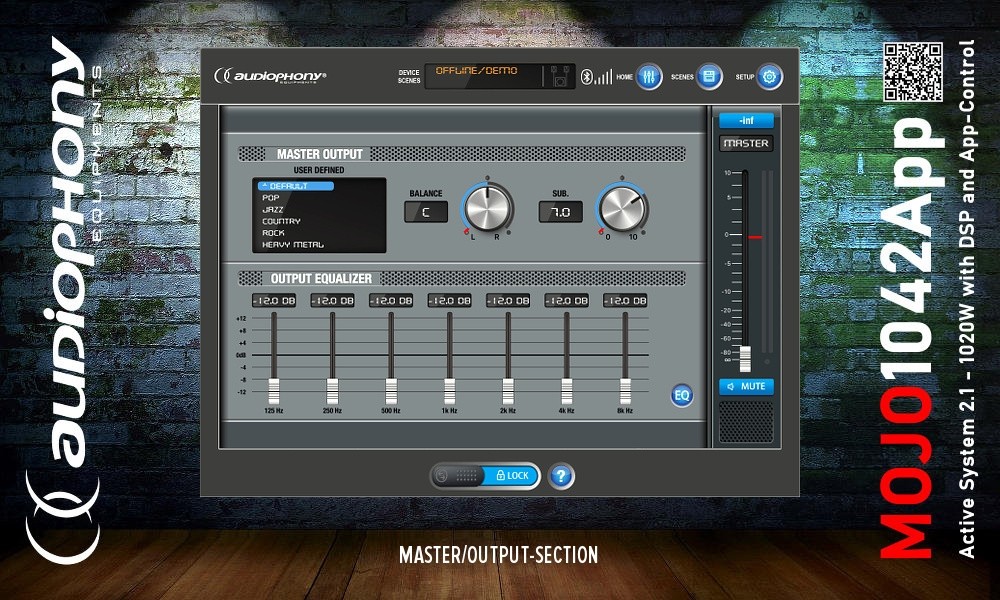
Task: Select the DEFAULT preset
Action: tap(296, 186)
